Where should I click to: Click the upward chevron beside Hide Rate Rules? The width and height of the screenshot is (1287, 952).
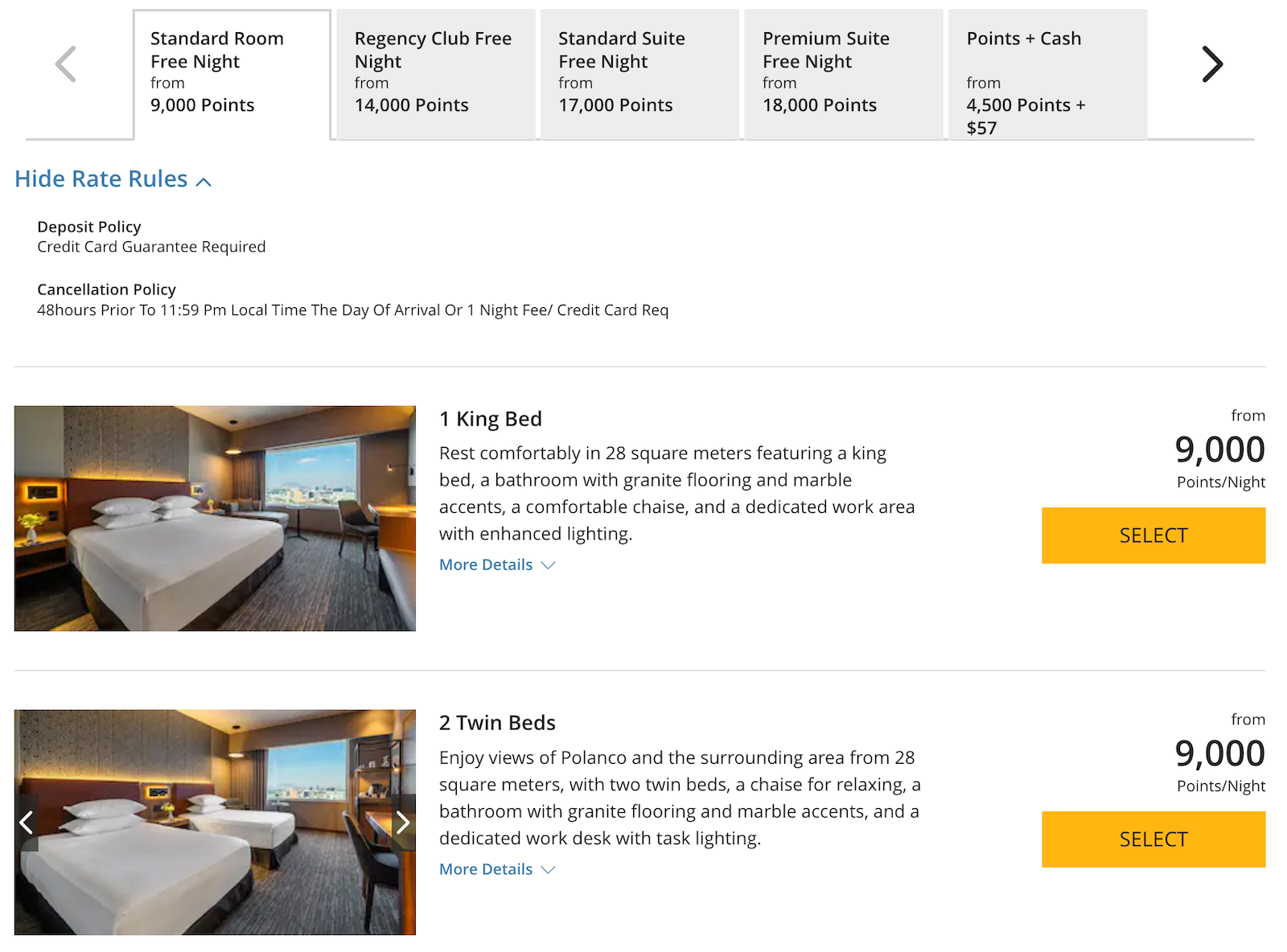204,181
